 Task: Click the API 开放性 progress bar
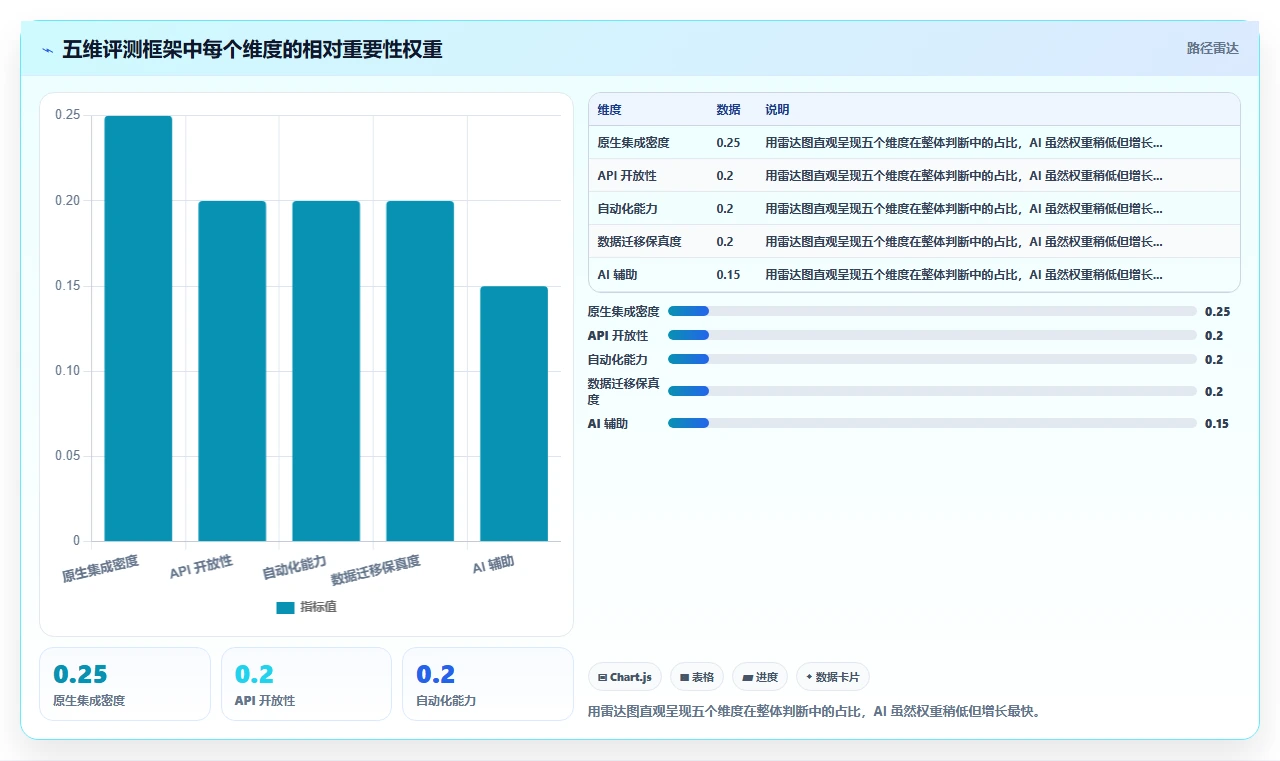(x=932, y=335)
